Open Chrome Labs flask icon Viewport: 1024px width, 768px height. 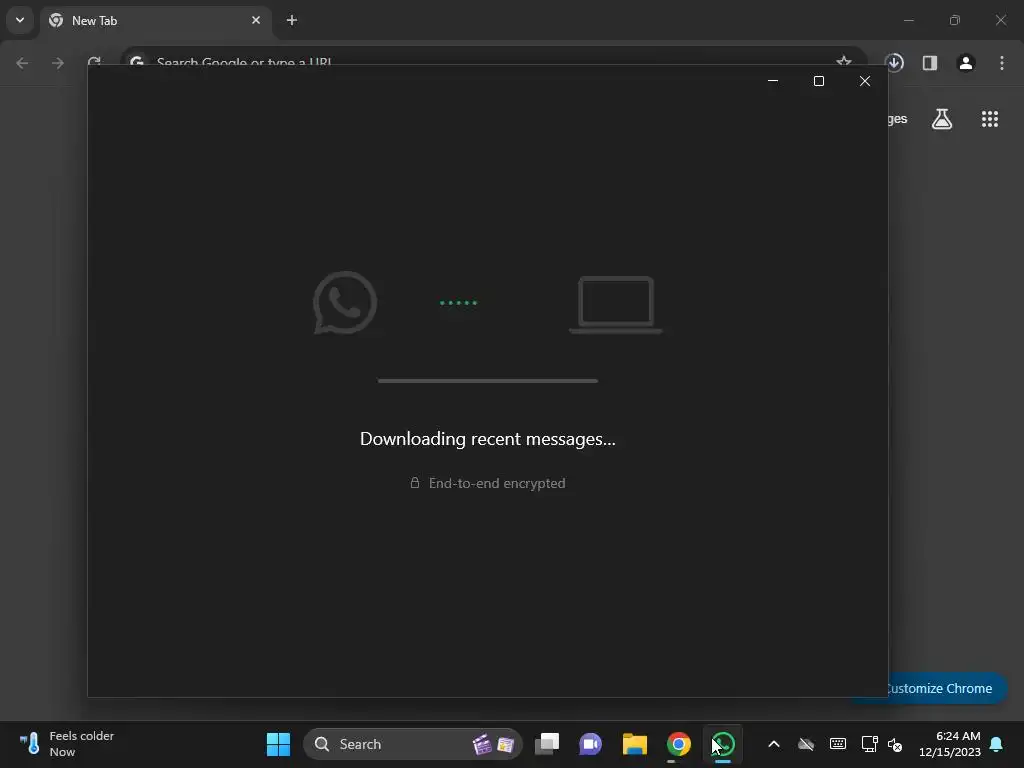click(x=942, y=119)
